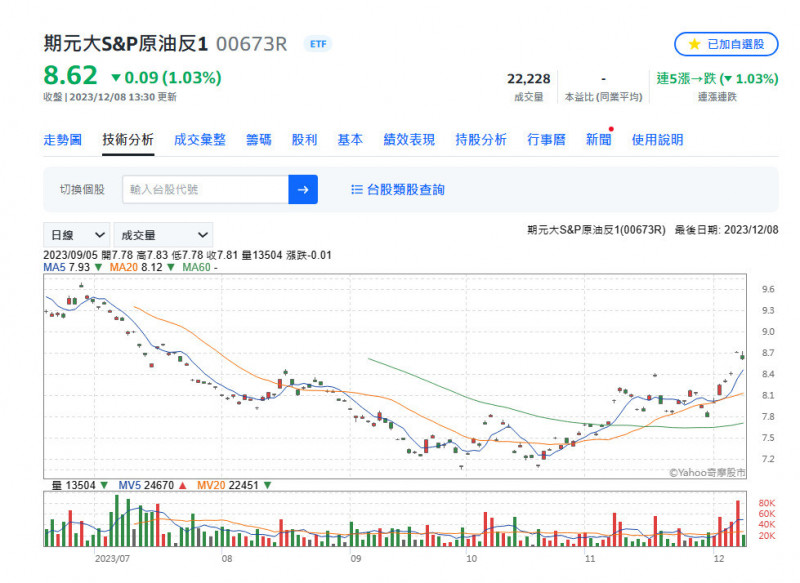Click the stock code 00673R
This screenshot has height=583, width=800.
252,44
